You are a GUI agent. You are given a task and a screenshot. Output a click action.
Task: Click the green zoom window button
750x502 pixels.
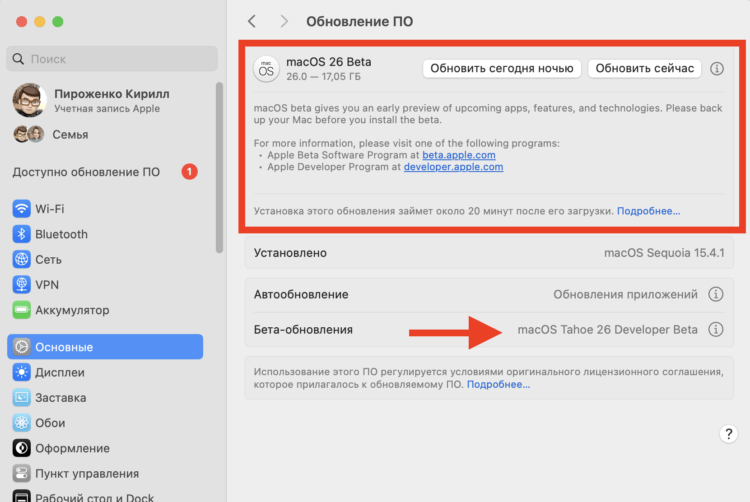click(x=58, y=22)
